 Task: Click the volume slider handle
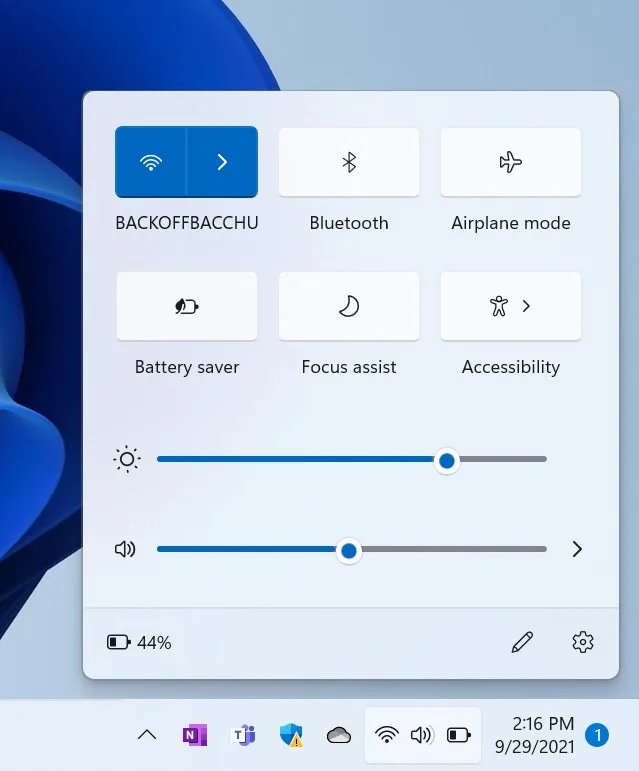pos(348,550)
